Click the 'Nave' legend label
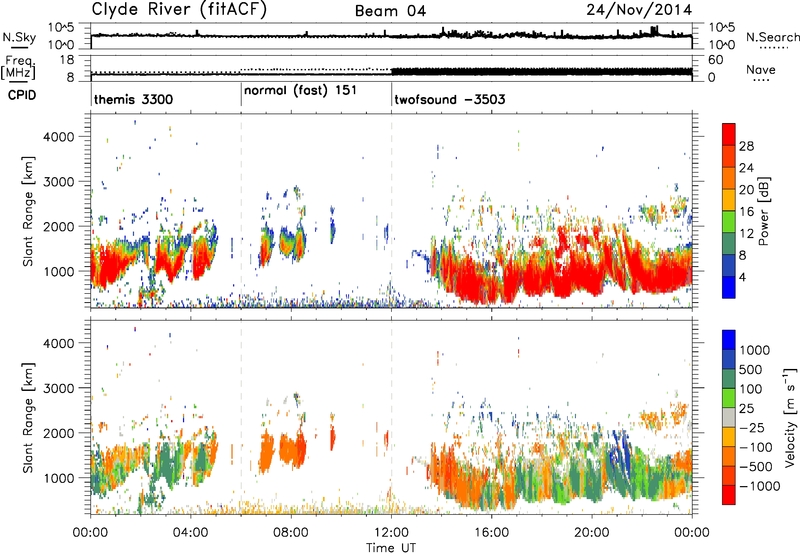This screenshot has height=554, width=800. click(761, 69)
